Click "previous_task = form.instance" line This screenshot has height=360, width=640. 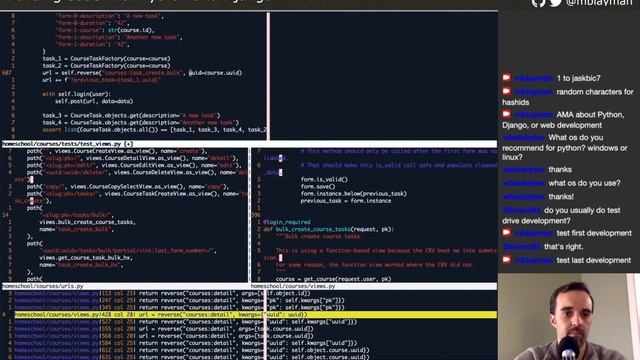coord(346,201)
